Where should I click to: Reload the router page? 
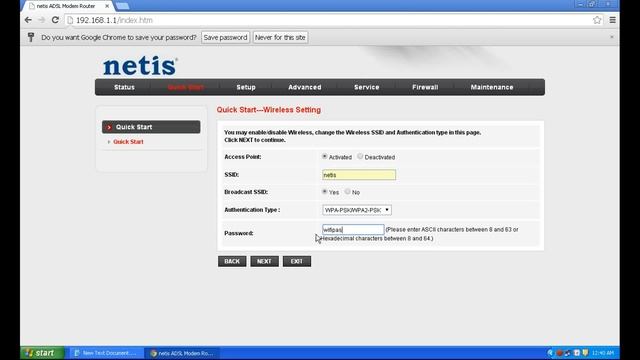55,20
